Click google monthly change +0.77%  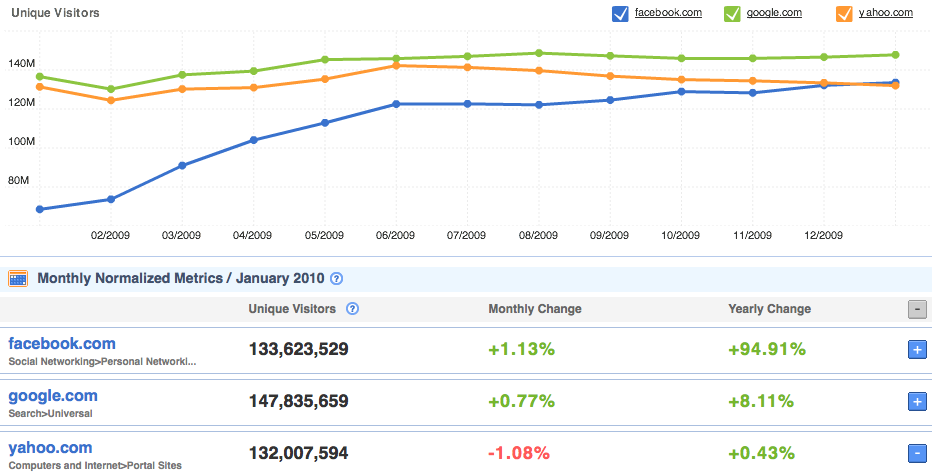[x=521, y=401]
